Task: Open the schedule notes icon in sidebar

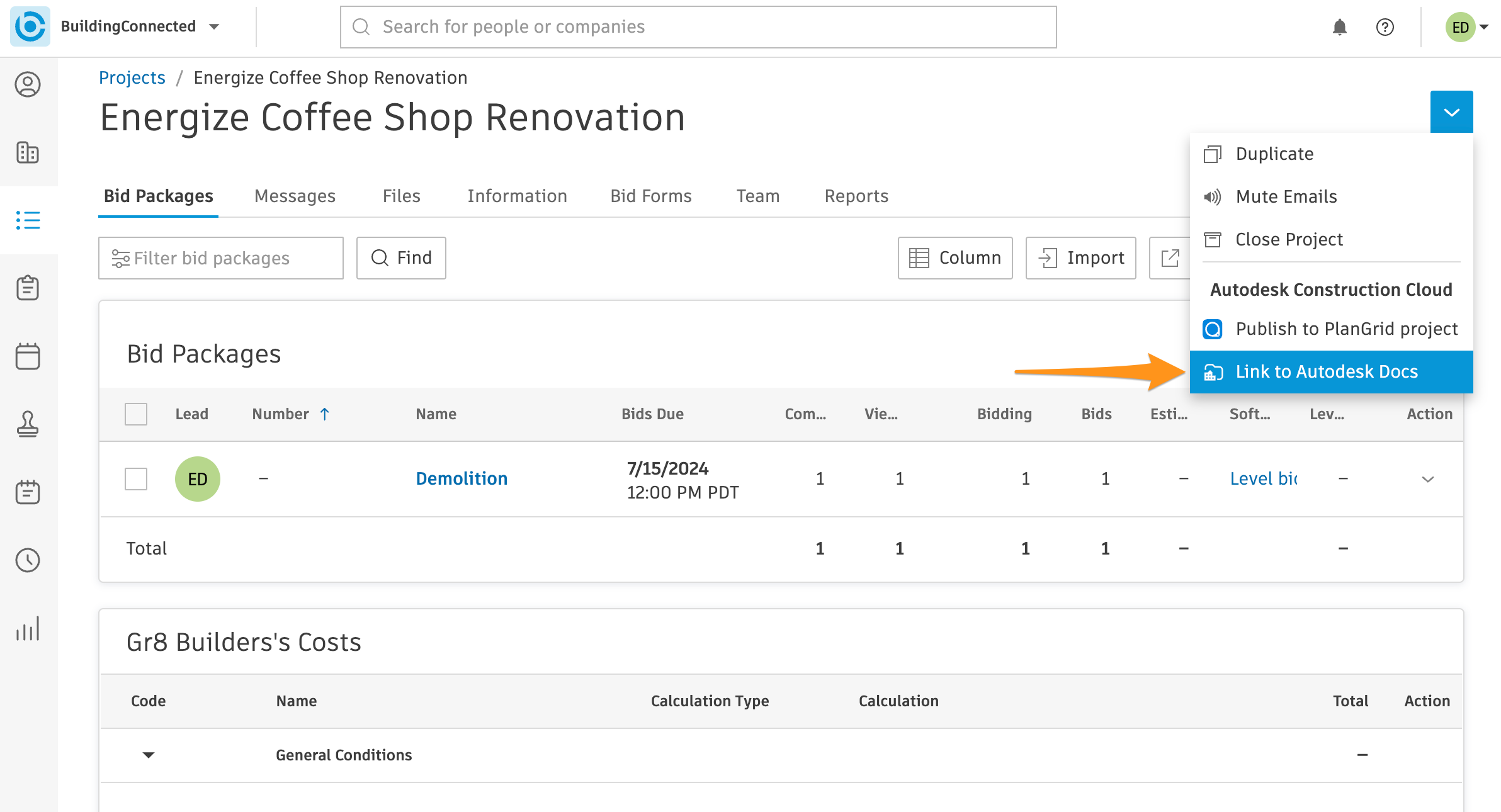Action: pyautogui.click(x=28, y=492)
